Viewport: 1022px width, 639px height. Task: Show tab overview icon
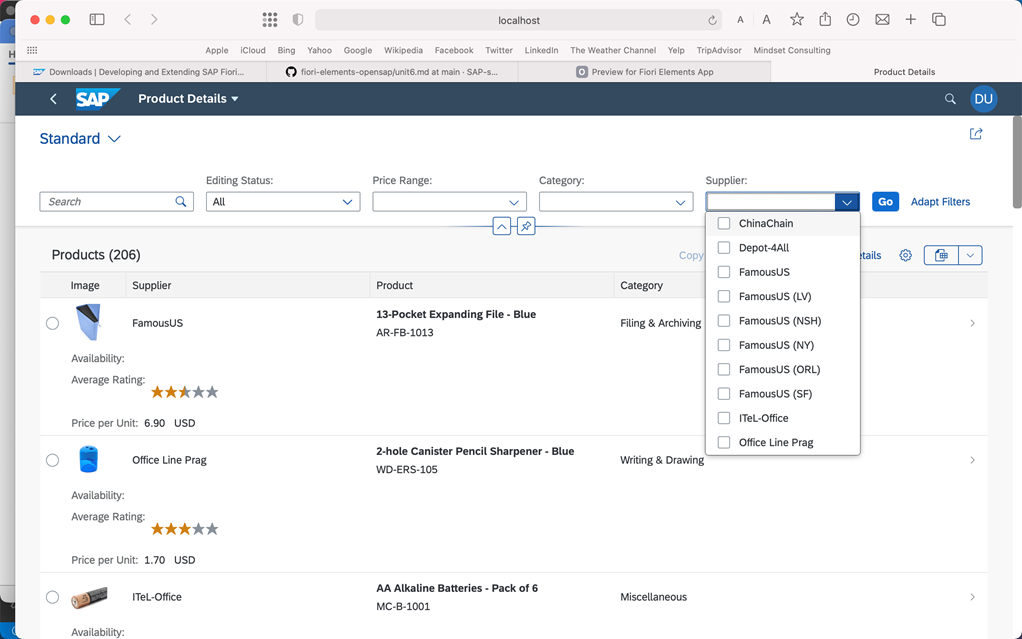939,20
